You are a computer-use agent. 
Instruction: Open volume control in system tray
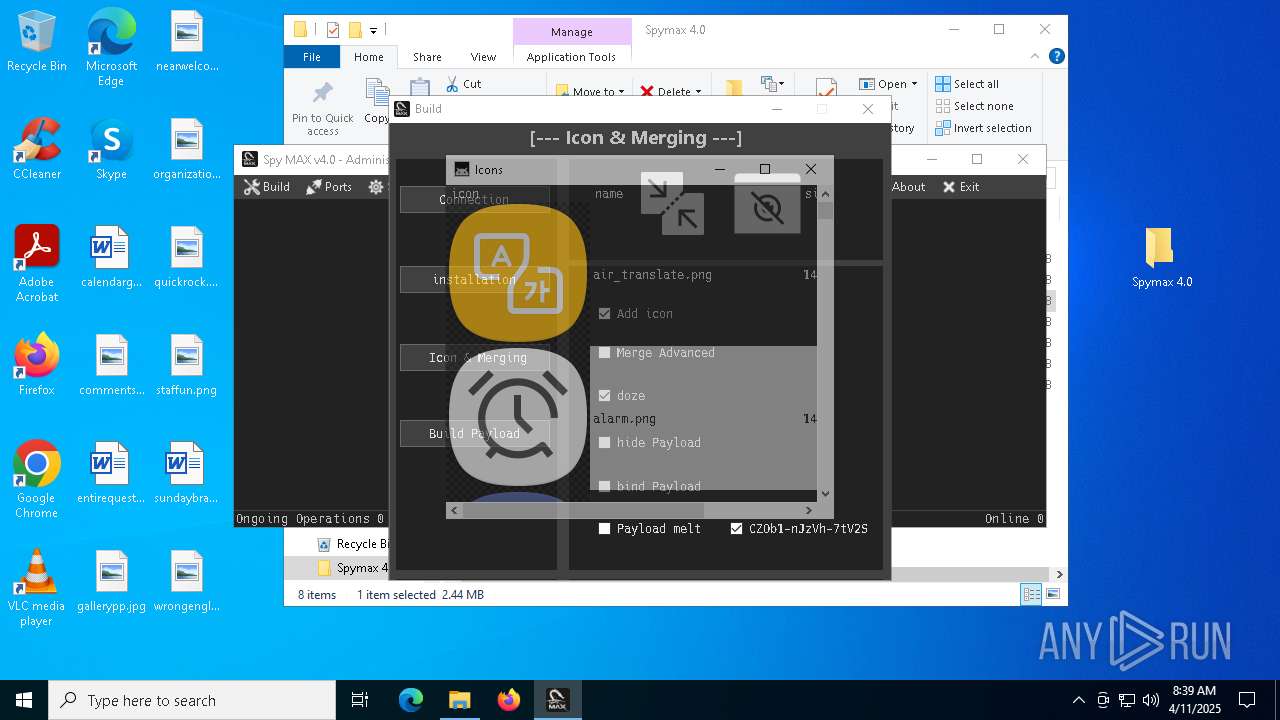1151,700
